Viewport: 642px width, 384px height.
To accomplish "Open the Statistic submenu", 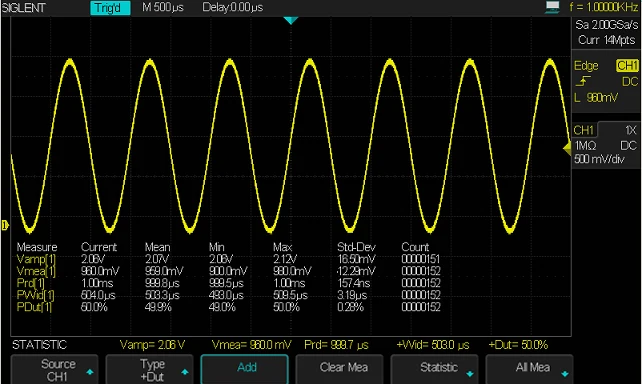I will (x=434, y=370).
